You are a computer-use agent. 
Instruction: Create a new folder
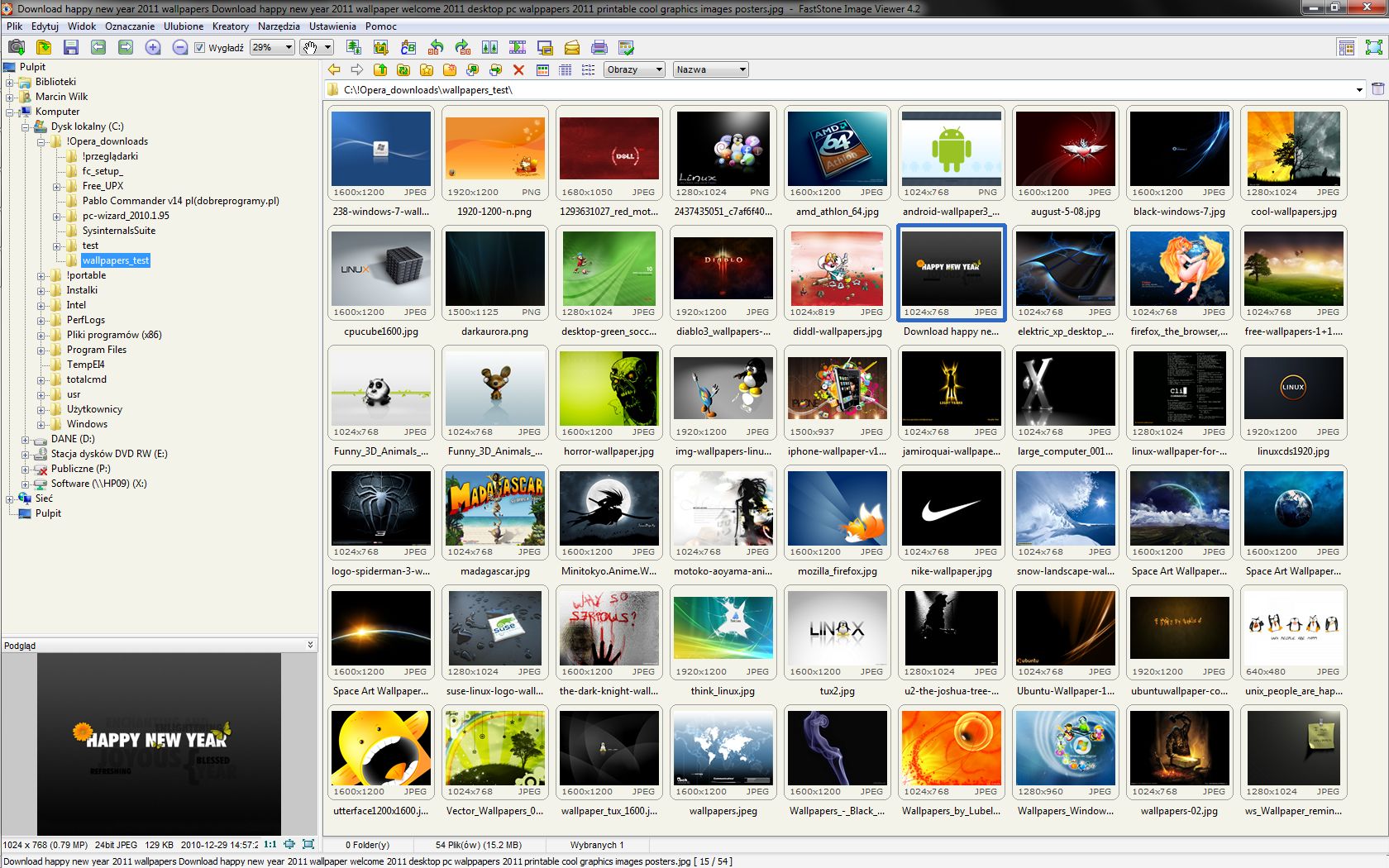pyautogui.click(x=450, y=70)
